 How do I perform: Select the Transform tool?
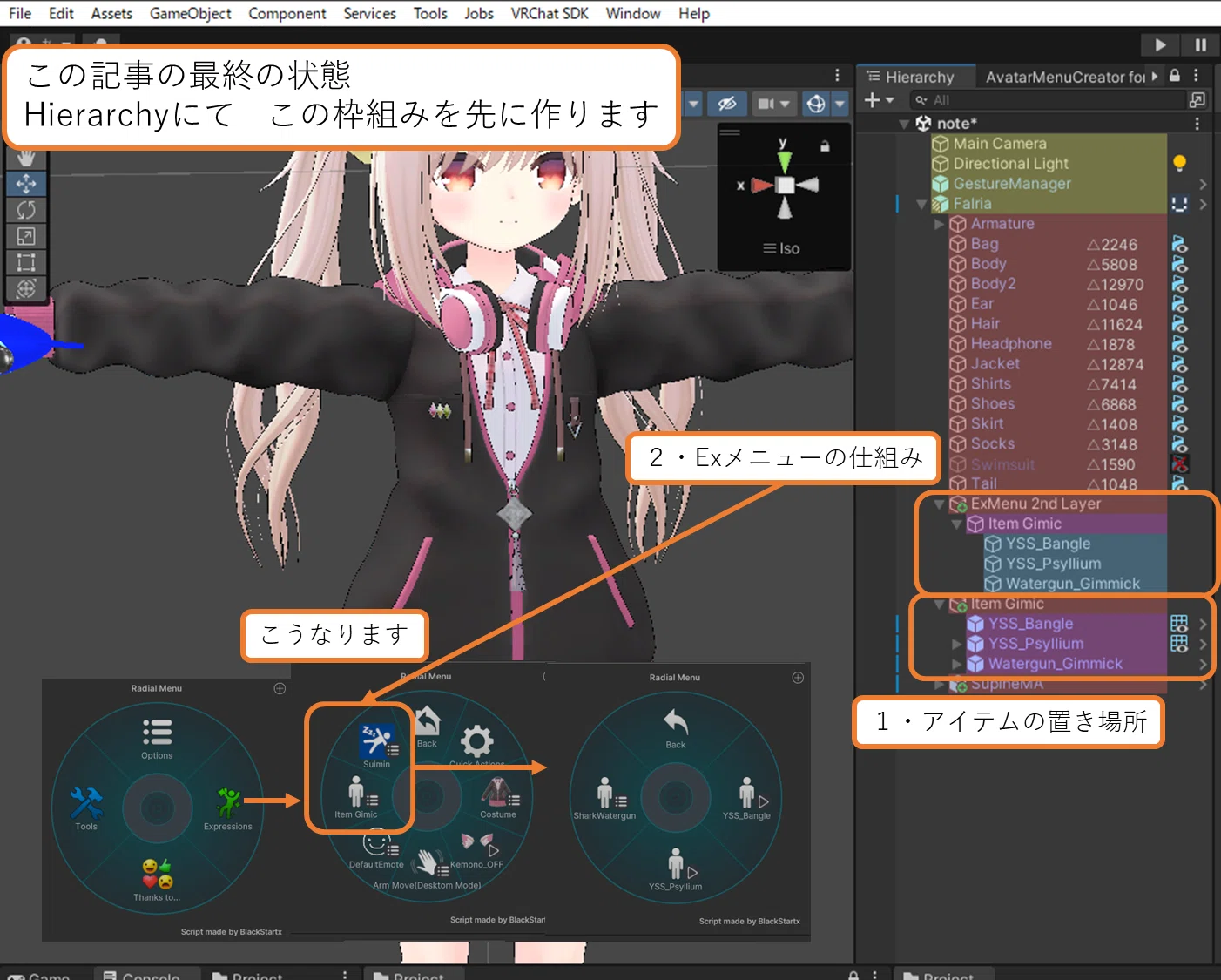(26, 288)
